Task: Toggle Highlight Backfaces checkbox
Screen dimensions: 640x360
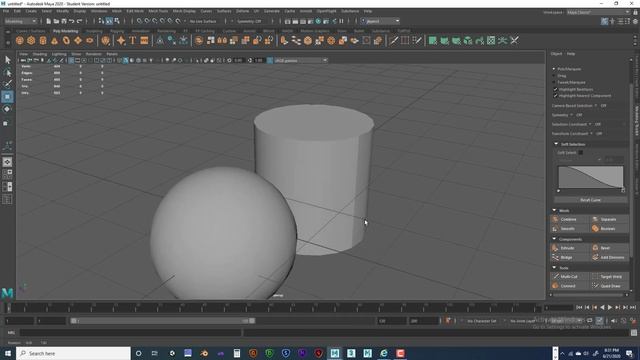Action: pyautogui.click(x=555, y=89)
